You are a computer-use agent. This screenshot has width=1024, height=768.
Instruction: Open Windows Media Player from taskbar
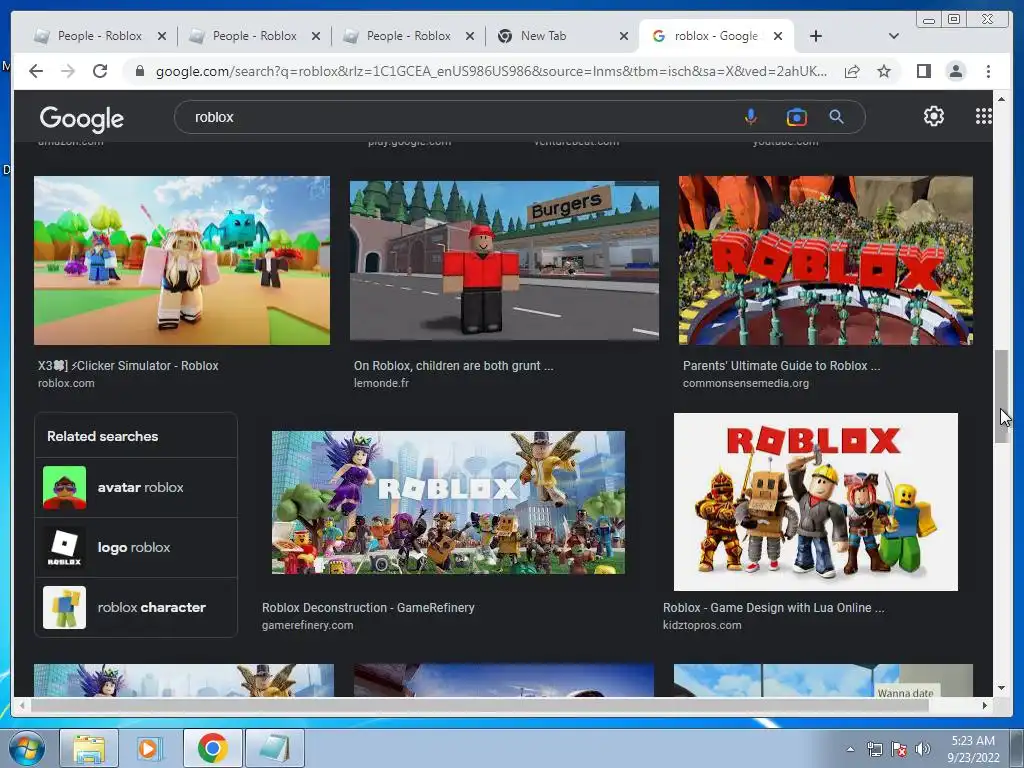click(150, 748)
